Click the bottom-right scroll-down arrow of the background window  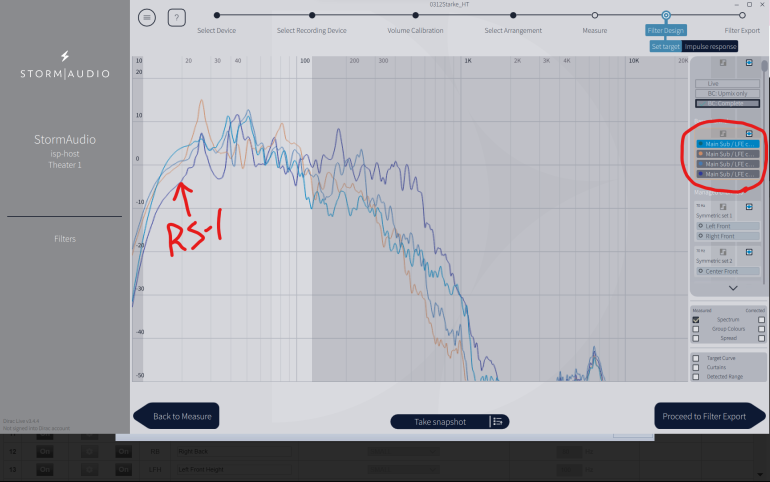coord(760,474)
